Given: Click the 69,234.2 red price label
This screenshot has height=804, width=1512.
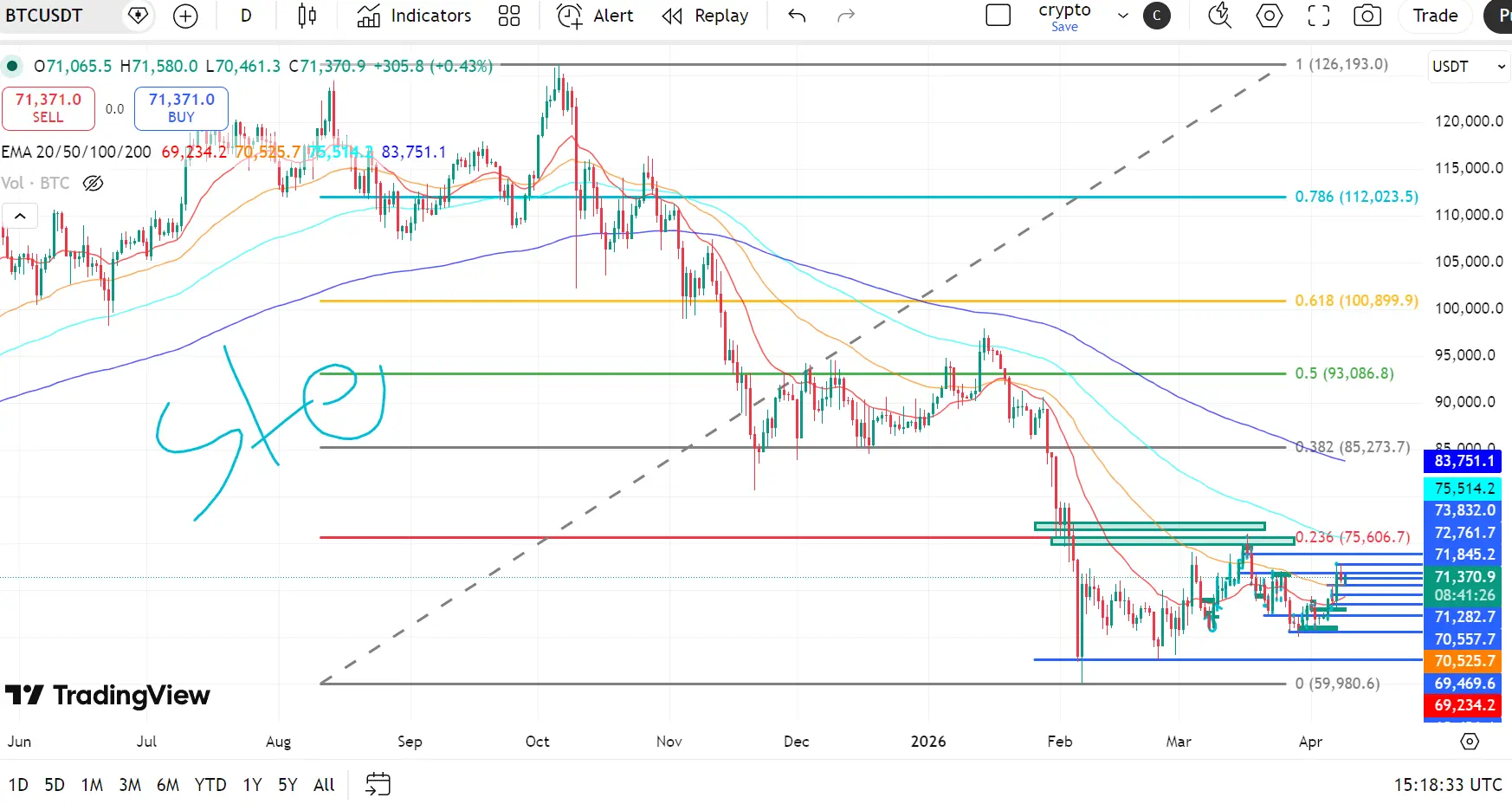Looking at the screenshot, I should [x=1464, y=705].
